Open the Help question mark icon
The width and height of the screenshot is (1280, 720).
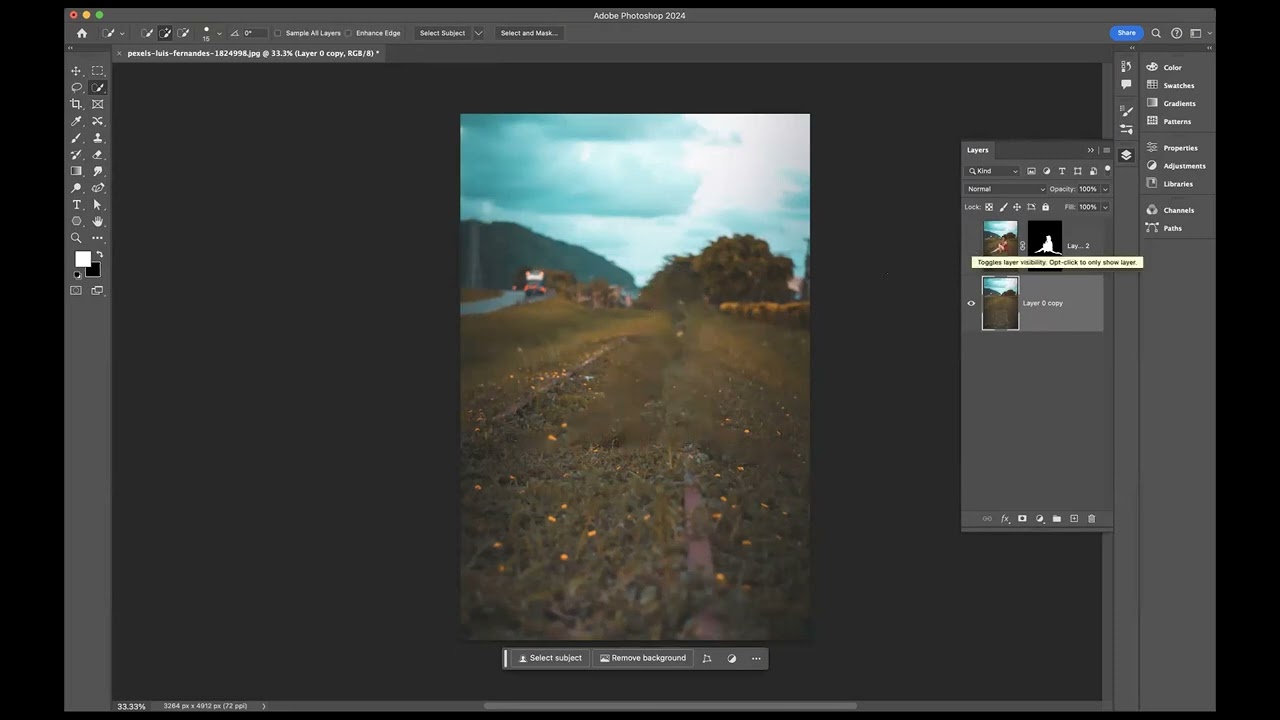(x=1176, y=33)
